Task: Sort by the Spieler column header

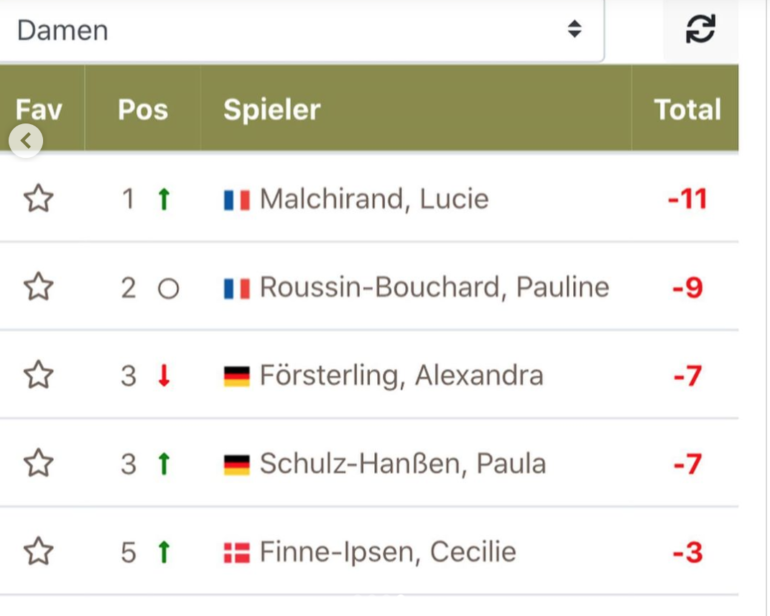Action: [x=272, y=109]
